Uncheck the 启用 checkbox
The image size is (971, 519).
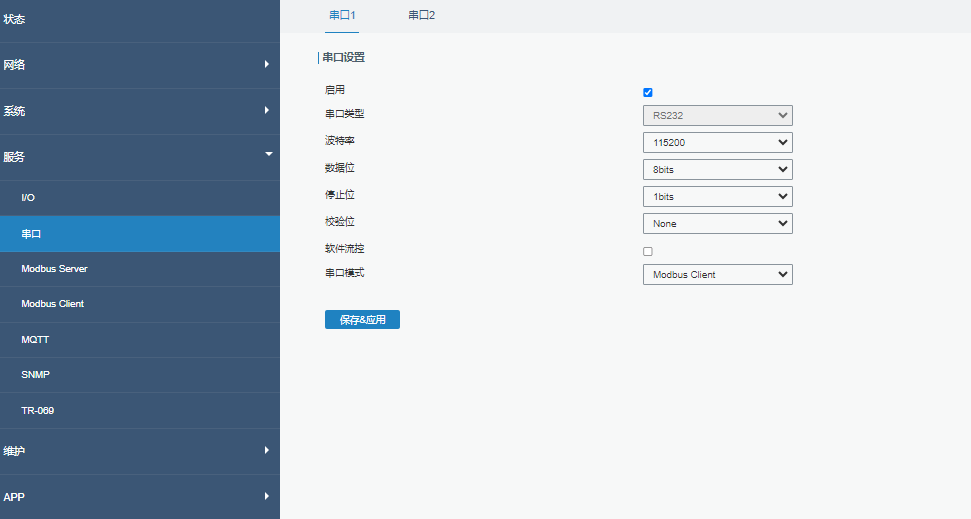[x=648, y=92]
